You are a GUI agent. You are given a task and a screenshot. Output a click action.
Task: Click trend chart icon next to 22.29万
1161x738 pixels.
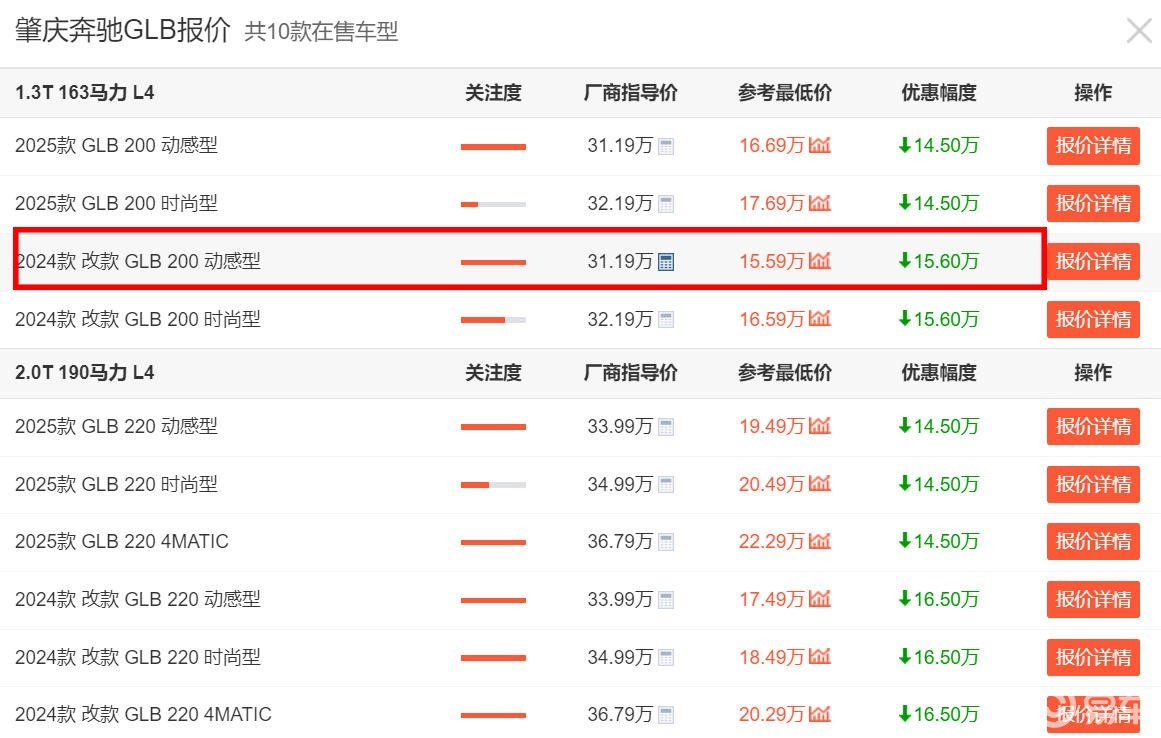pos(820,542)
